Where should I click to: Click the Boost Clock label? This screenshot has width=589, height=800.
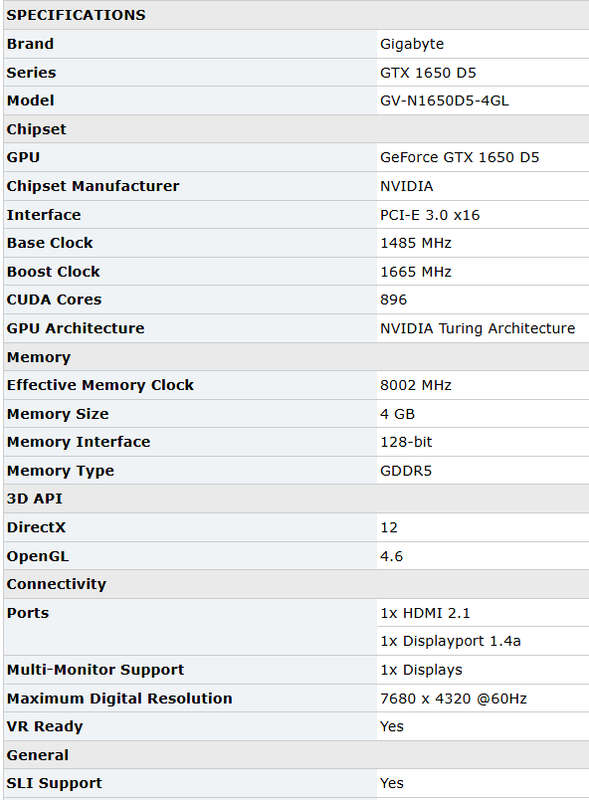pyautogui.click(x=53, y=271)
